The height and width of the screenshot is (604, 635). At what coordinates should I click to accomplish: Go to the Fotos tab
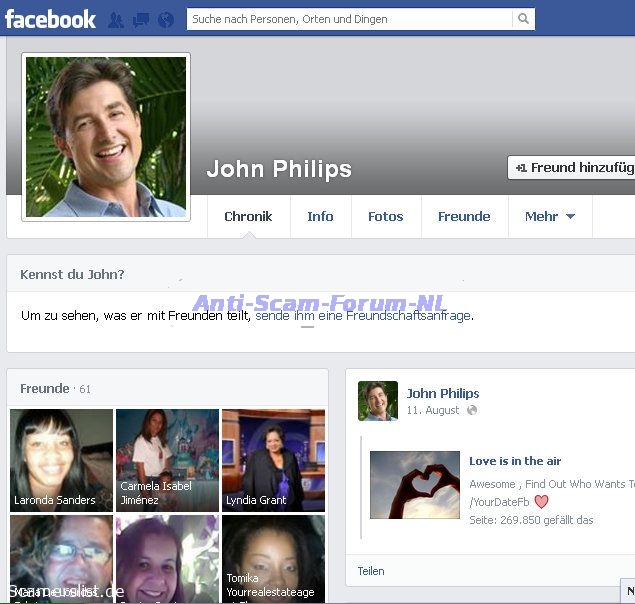tap(385, 216)
